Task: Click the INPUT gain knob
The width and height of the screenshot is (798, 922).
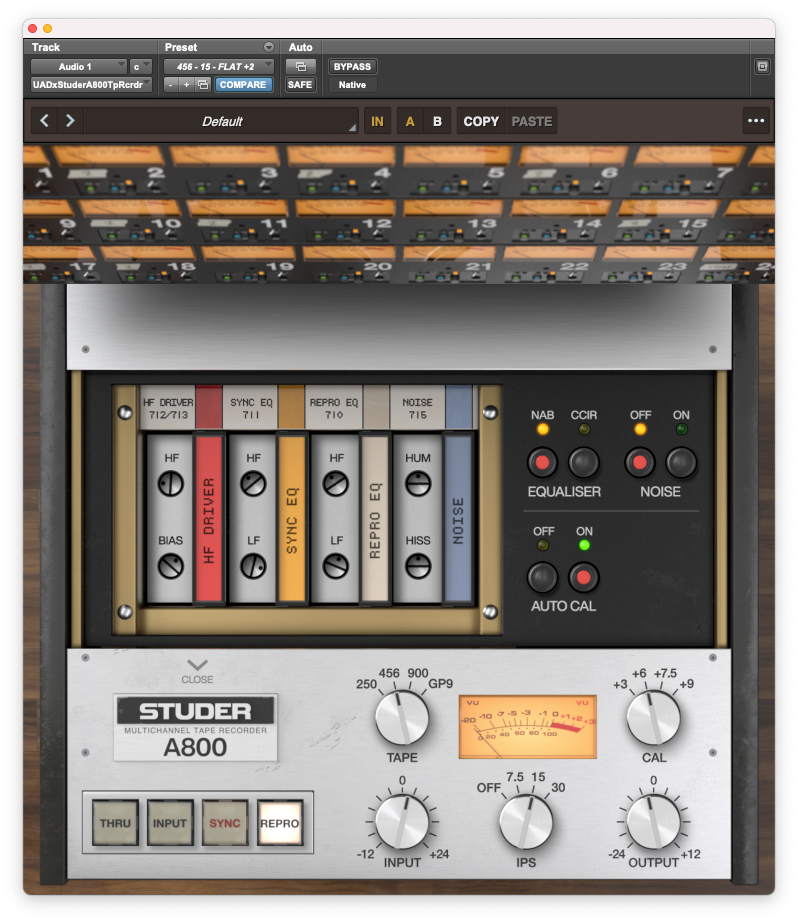Action: point(402,822)
